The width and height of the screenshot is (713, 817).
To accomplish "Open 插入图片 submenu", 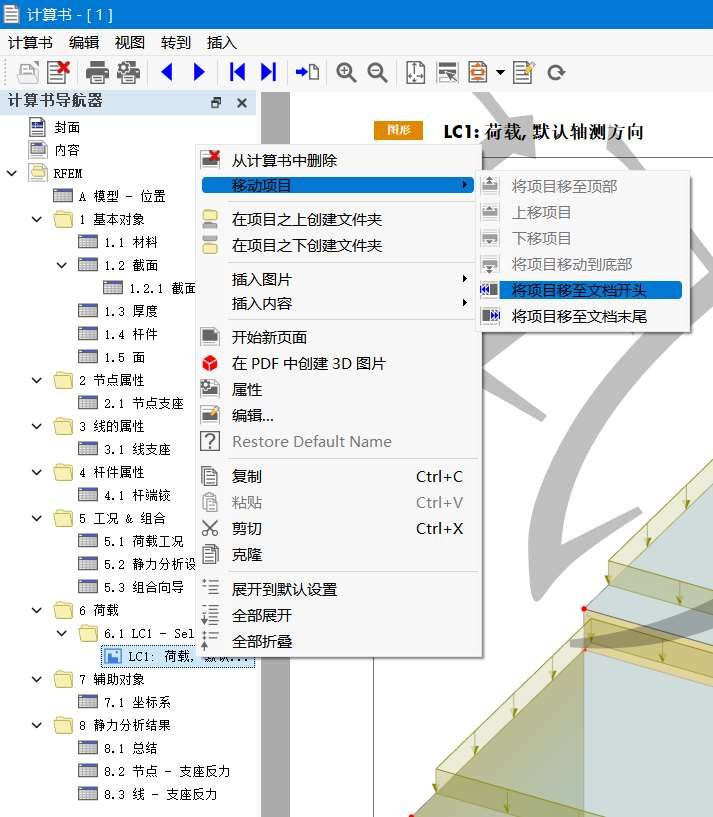I will point(337,279).
